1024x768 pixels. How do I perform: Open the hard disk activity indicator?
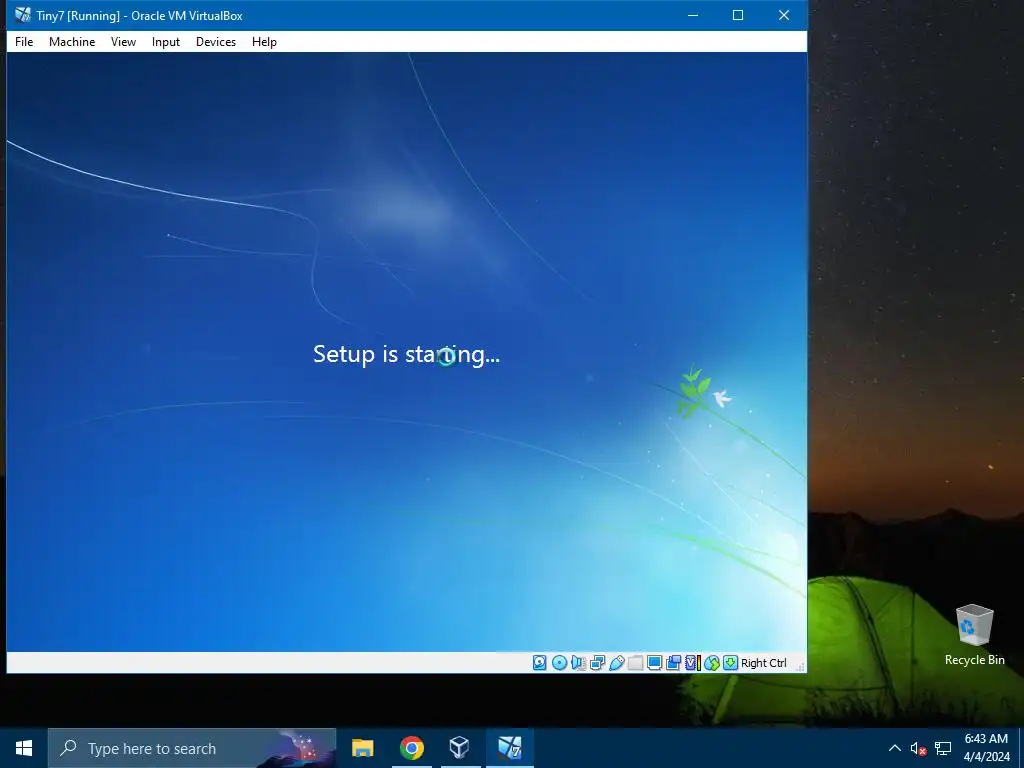tap(539, 663)
